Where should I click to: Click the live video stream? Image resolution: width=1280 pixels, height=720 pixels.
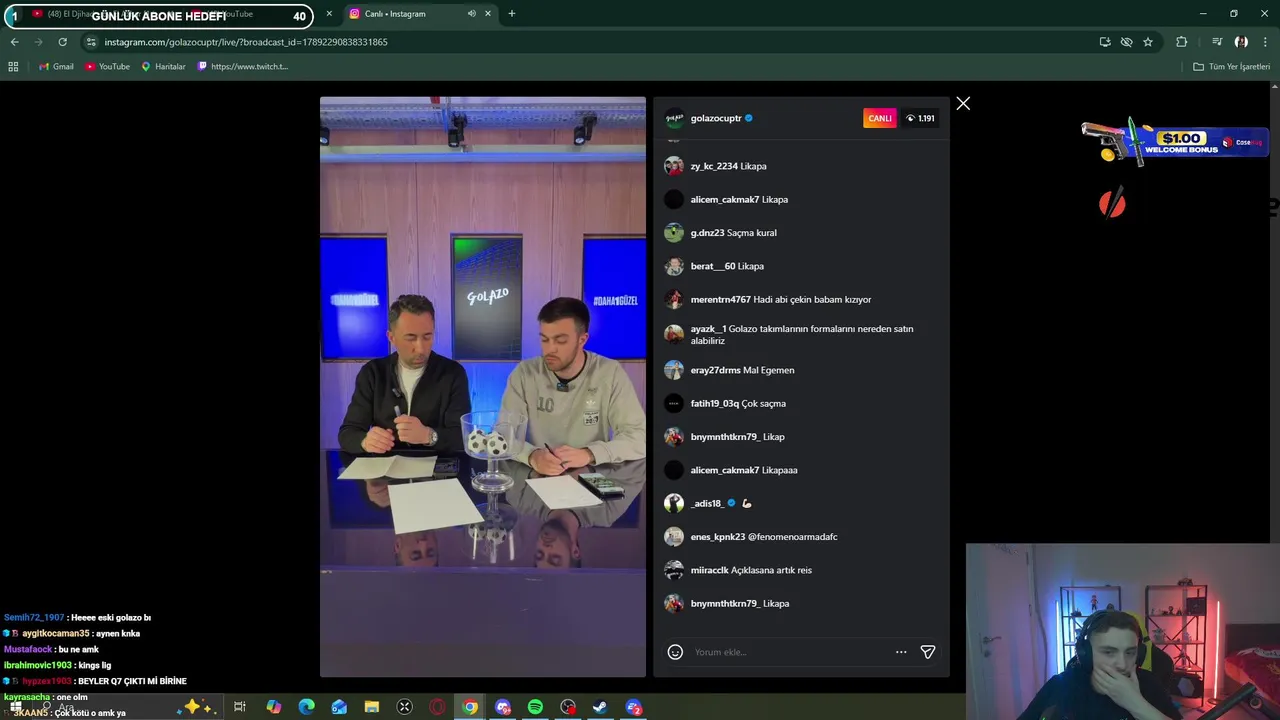click(x=483, y=387)
